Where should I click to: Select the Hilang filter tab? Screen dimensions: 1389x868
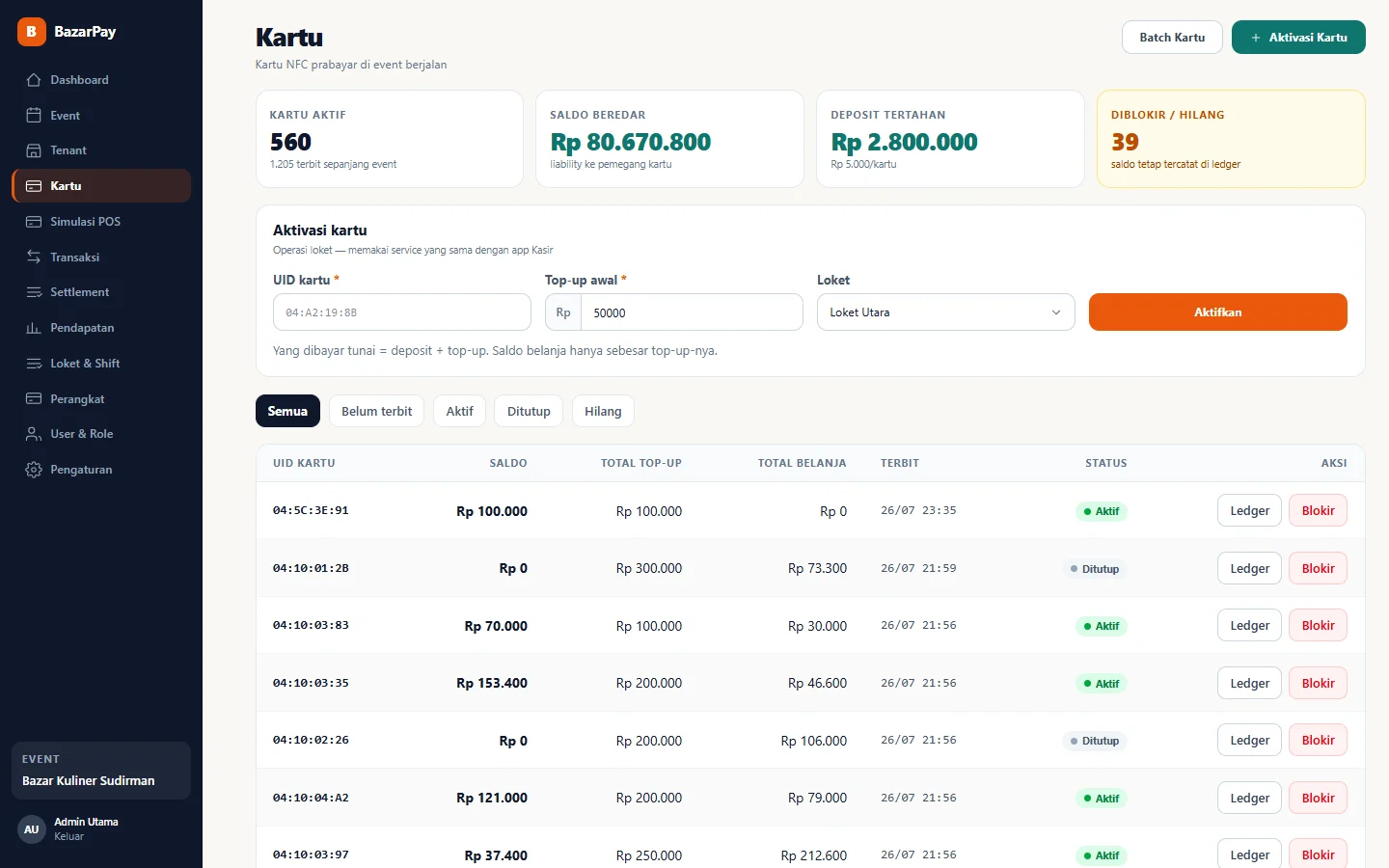[603, 411]
